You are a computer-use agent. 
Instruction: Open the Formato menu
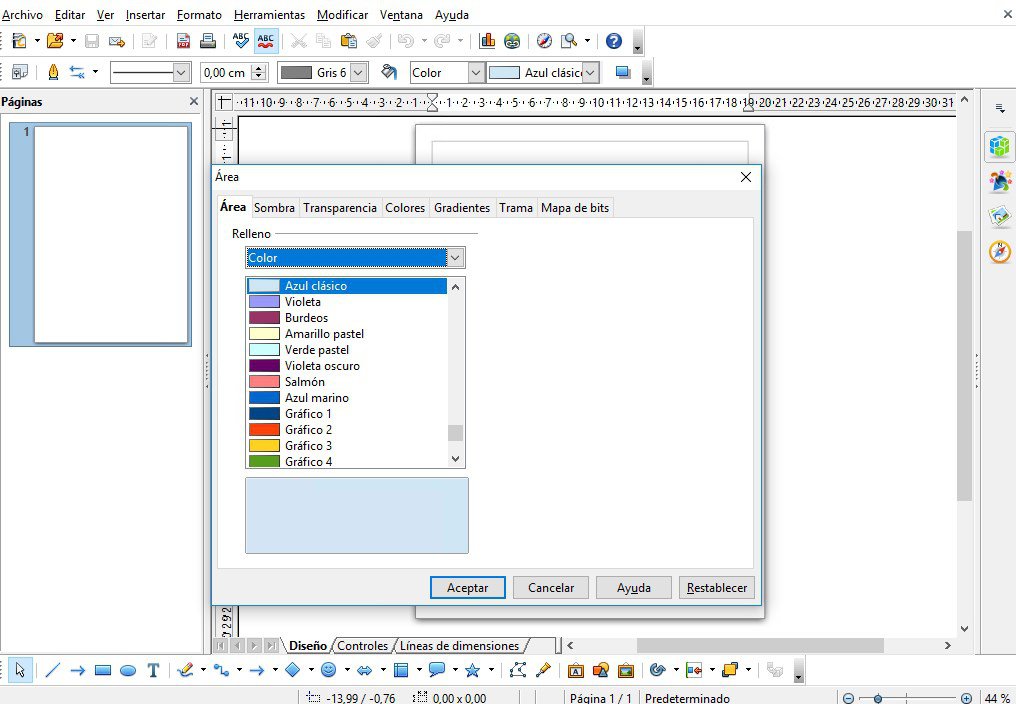click(198, 14)
